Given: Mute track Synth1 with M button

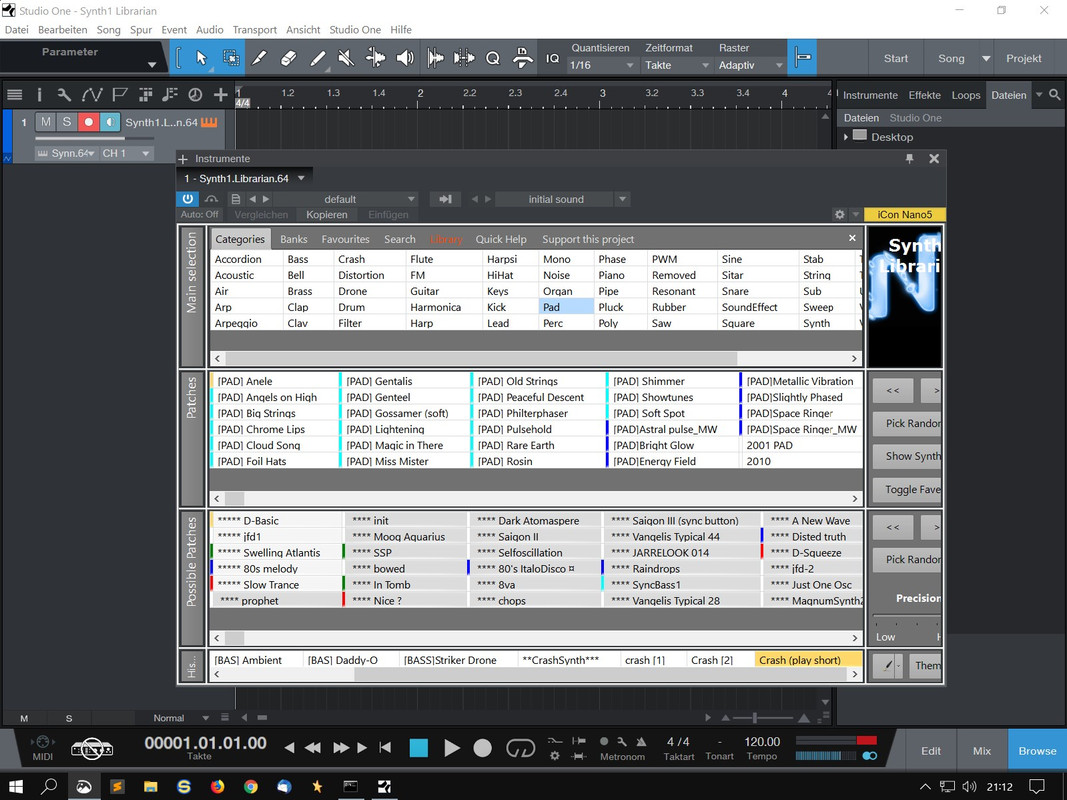Looking at the screenshot, I should (x=46, y=122).
